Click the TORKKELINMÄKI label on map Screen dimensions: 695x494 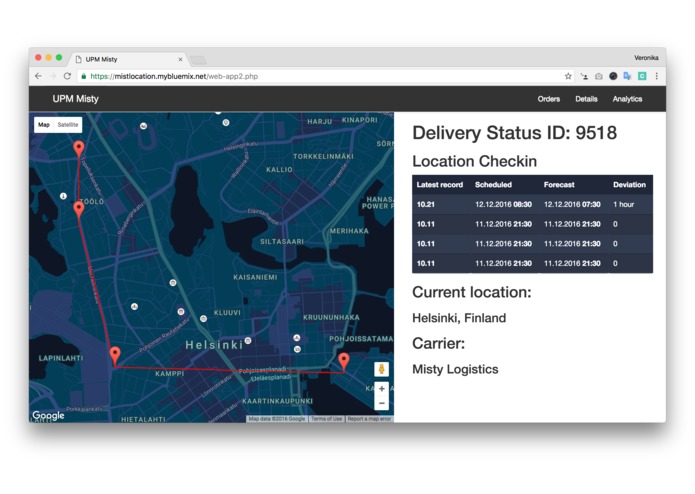(x=323, y=156)
